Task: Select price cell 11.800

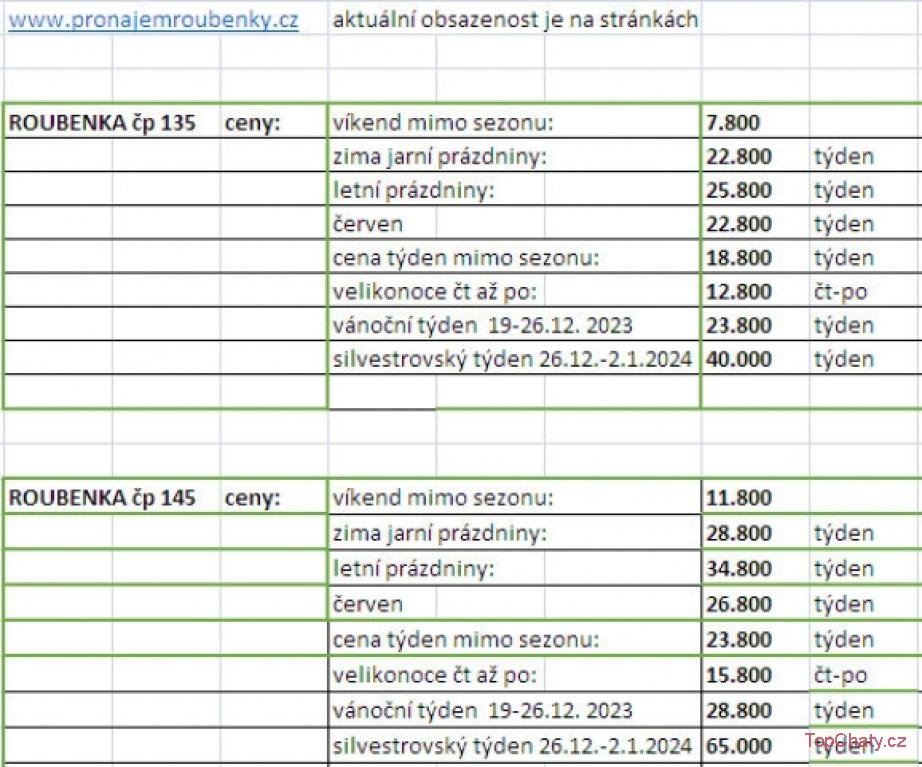Action: [739, 498]
